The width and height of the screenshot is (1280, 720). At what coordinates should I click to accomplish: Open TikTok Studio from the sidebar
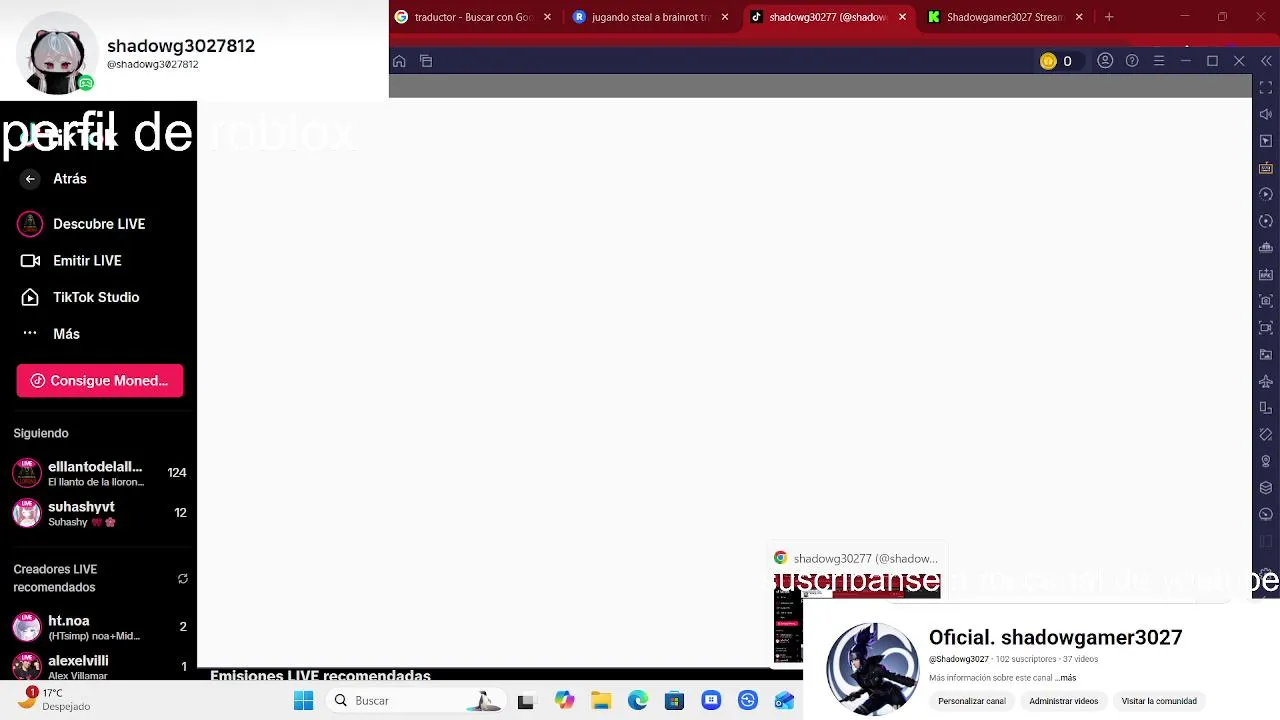98,297
